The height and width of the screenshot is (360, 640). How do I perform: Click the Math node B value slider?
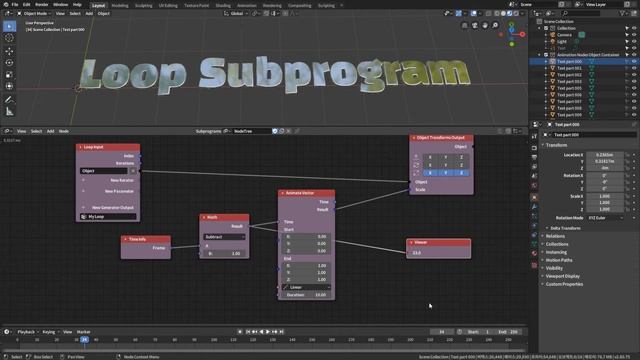pyautogui.click(x=224, y=253)
